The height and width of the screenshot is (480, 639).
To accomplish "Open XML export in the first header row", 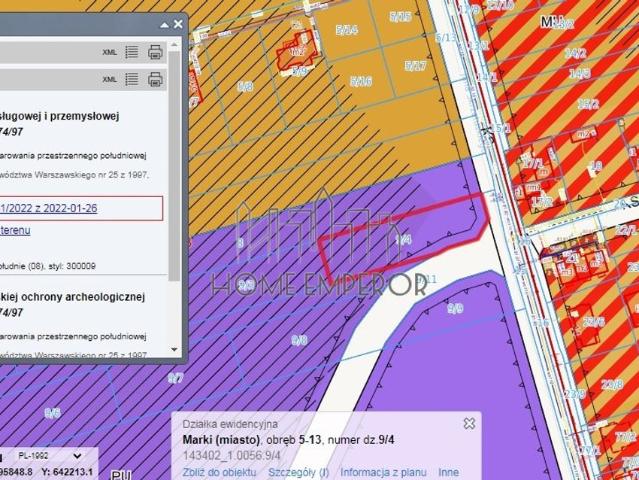I will 110,52.
